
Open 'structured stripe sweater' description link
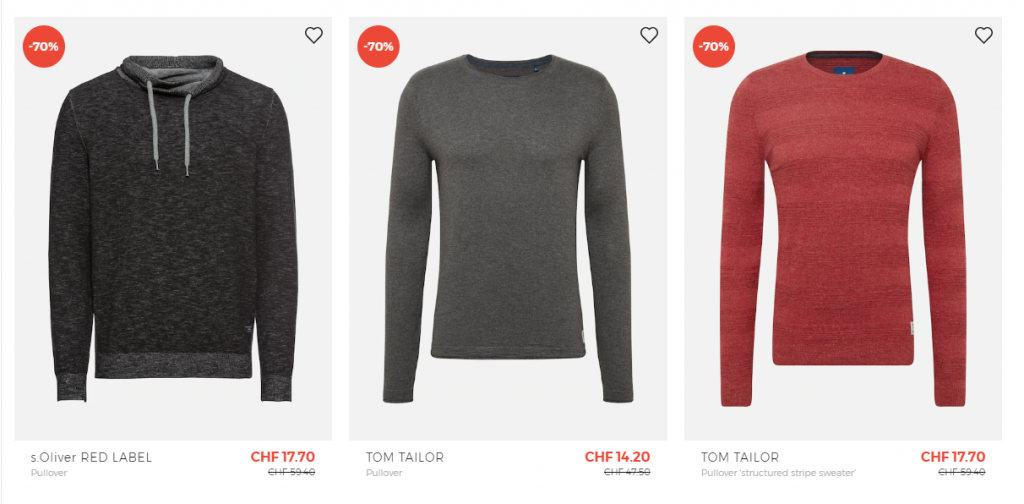coord(778,473)
